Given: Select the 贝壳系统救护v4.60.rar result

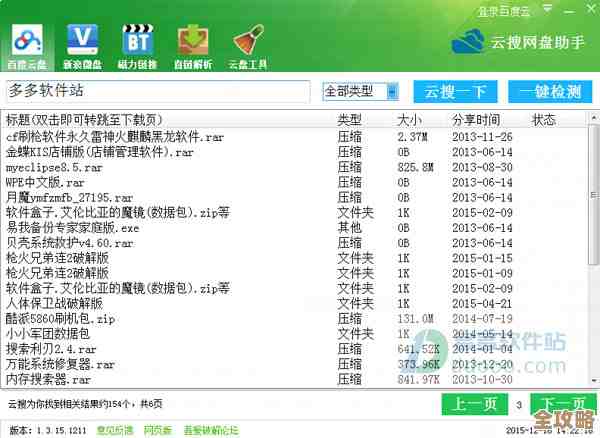Looking at the screenshot, I should pos(295,243).
